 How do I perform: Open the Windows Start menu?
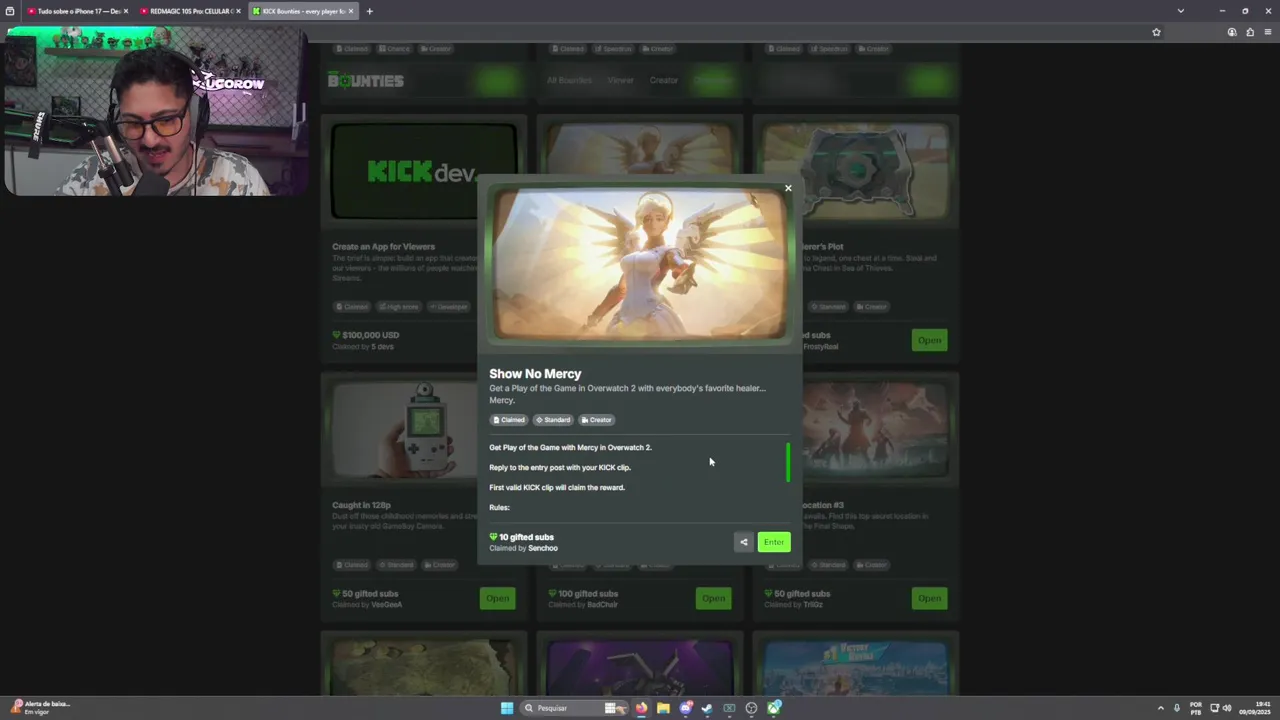pyautogui.click(x=507, y=708)
